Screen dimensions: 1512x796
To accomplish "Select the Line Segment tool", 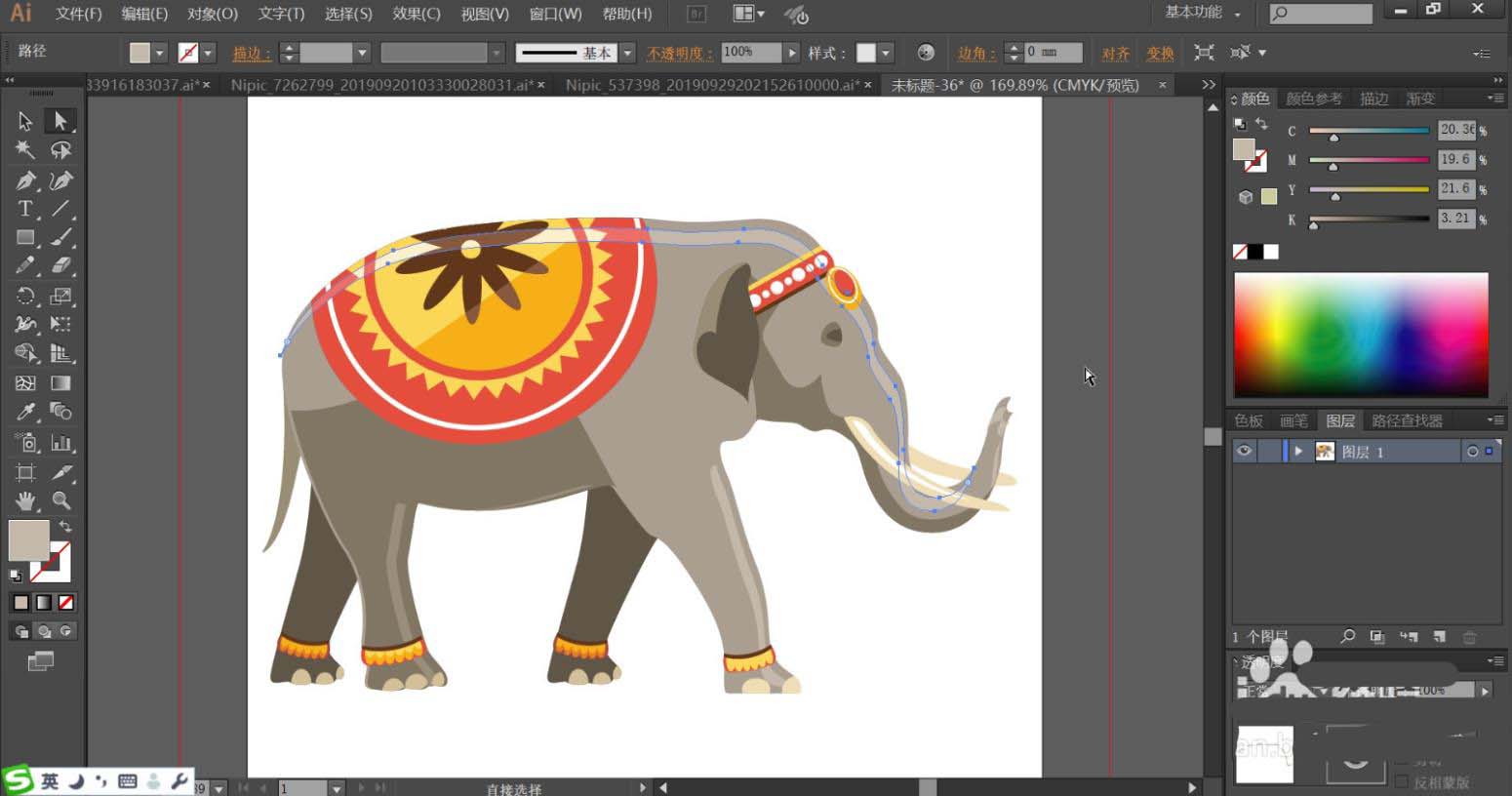I will tap(60, 209).
